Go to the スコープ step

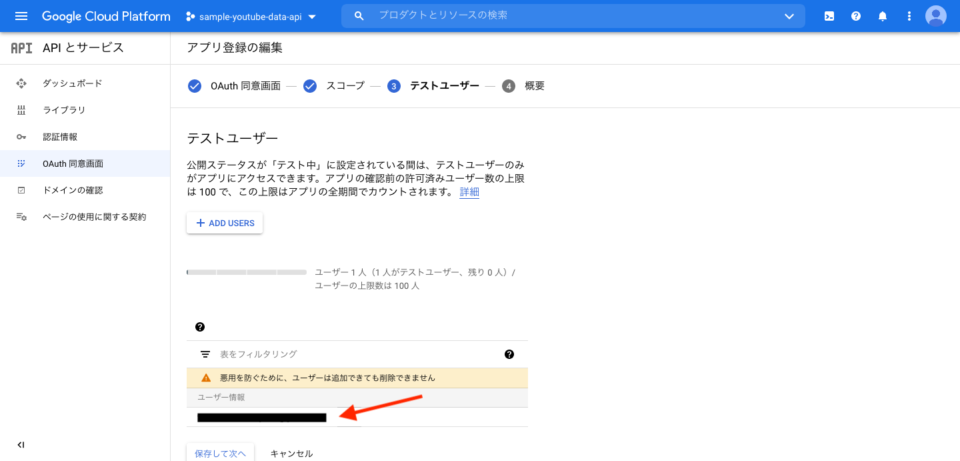coord(334,86)
